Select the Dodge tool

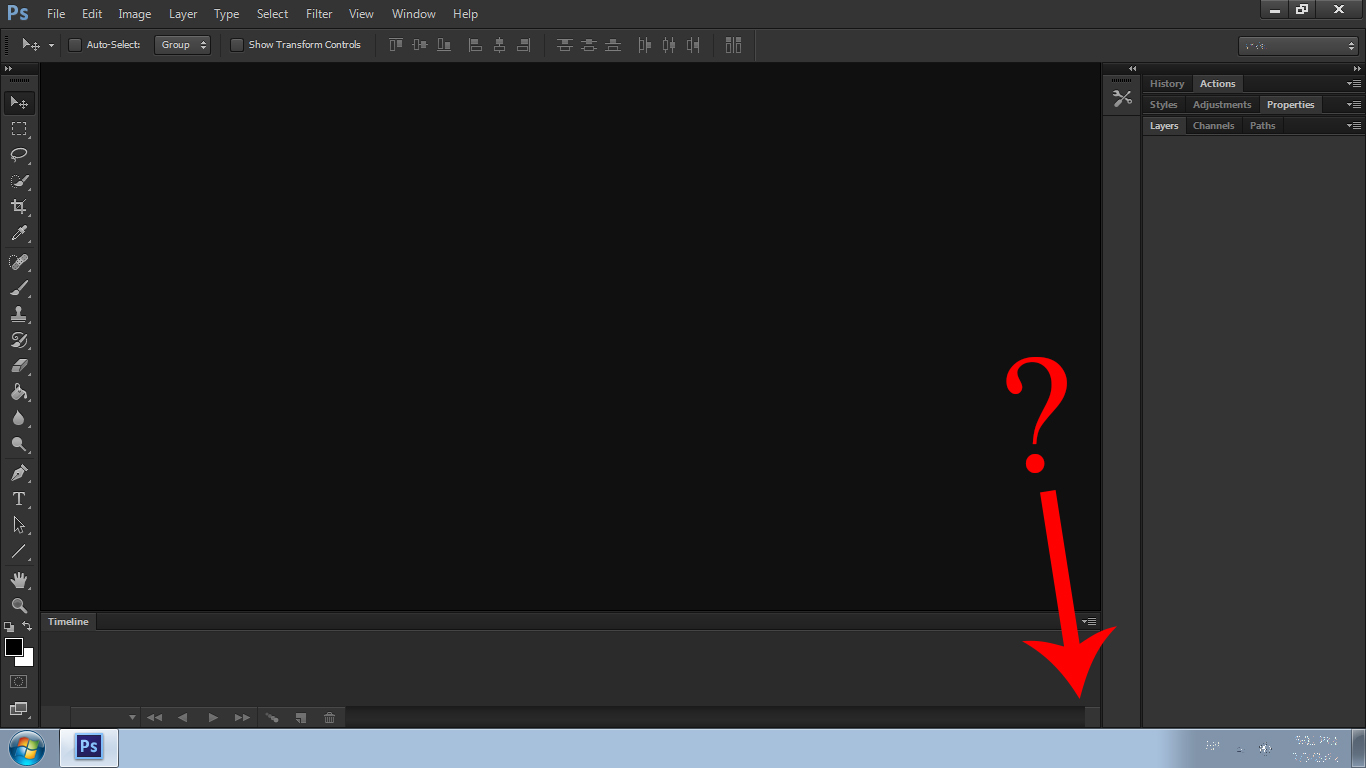[19, 444]
